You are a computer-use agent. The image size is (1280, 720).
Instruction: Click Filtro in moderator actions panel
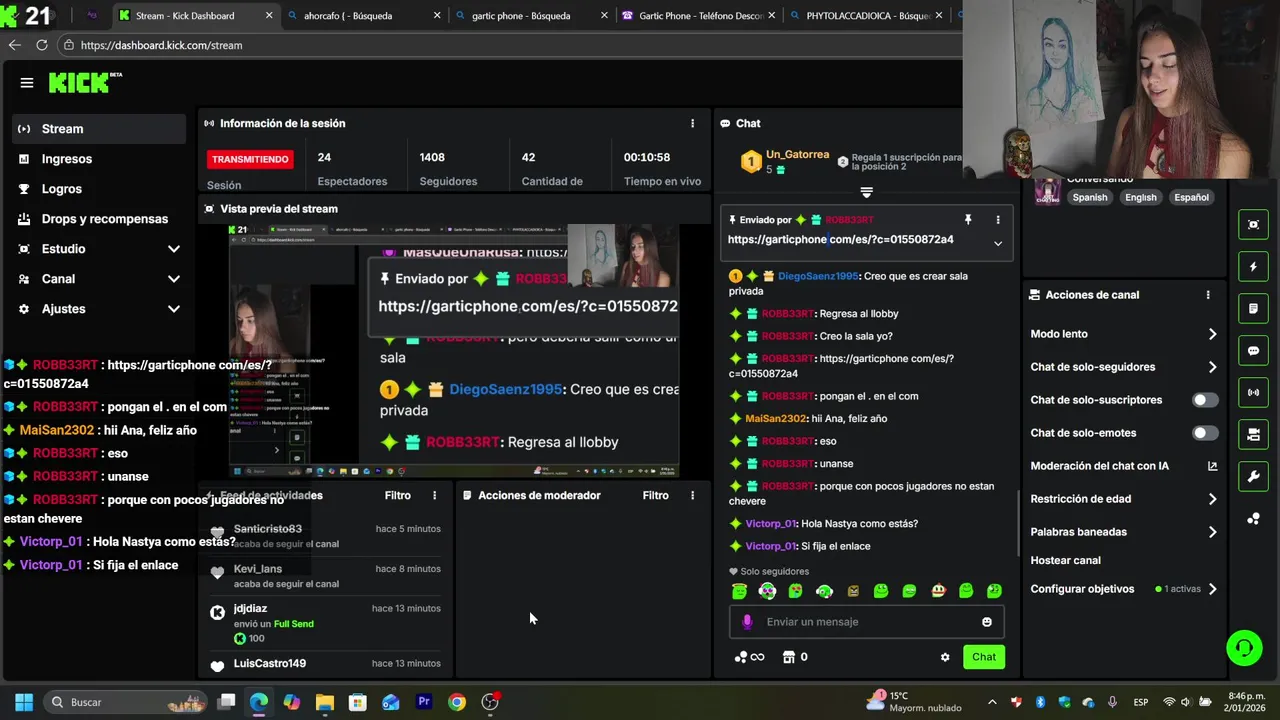(655, 495)
